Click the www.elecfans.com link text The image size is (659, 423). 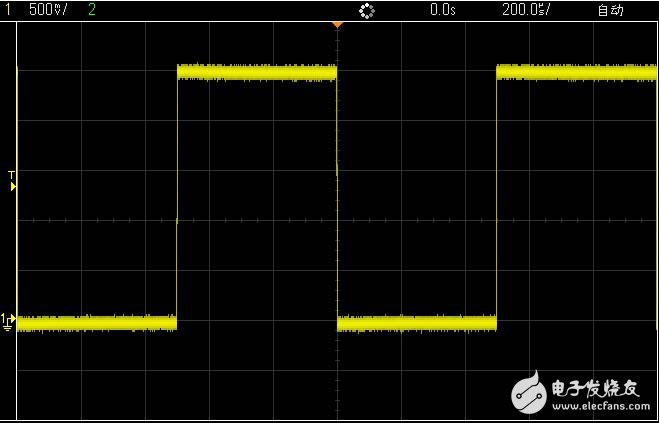[598, 406]
